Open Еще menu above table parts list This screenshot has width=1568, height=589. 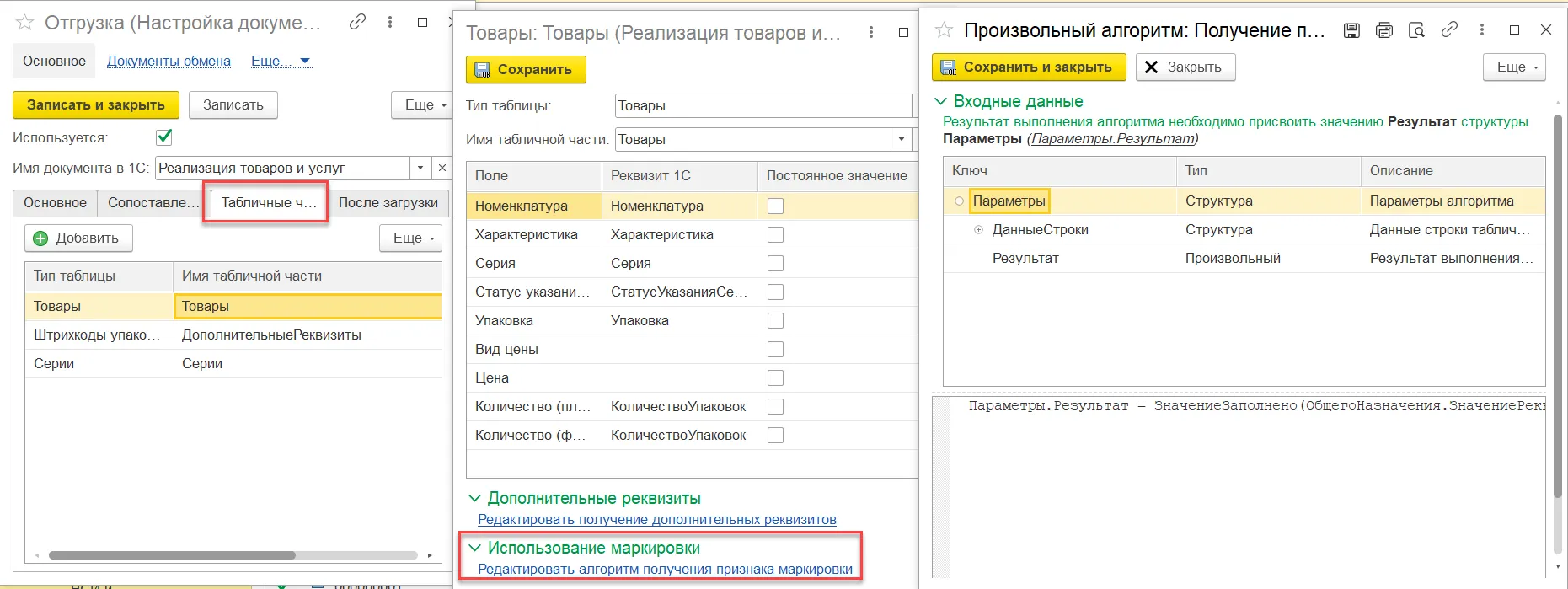410,238
